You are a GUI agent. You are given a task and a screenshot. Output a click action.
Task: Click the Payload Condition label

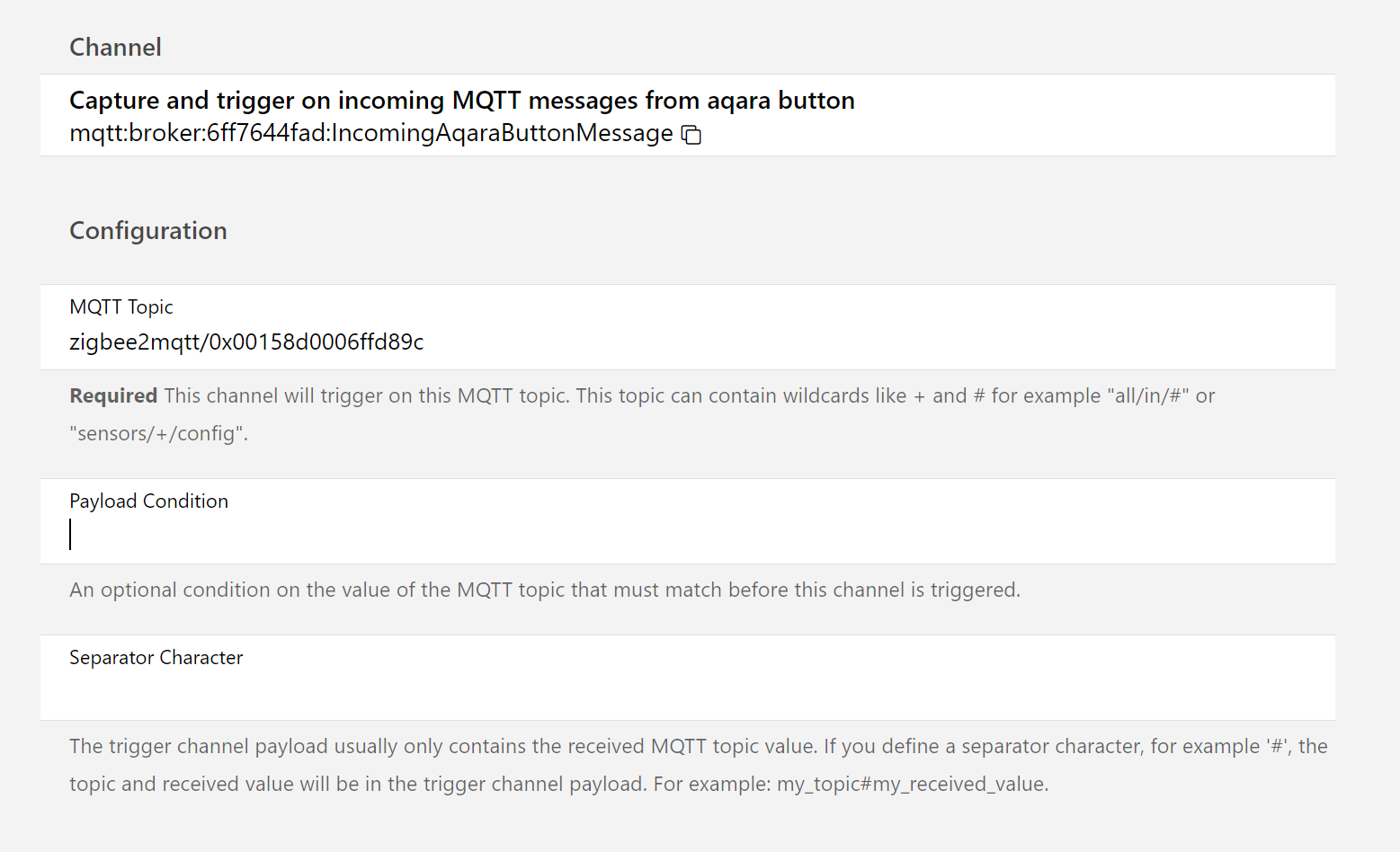(148, 501)
